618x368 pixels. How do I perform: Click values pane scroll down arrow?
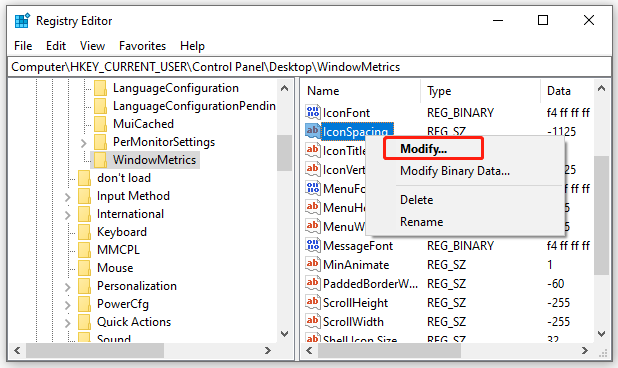point(601,334)
